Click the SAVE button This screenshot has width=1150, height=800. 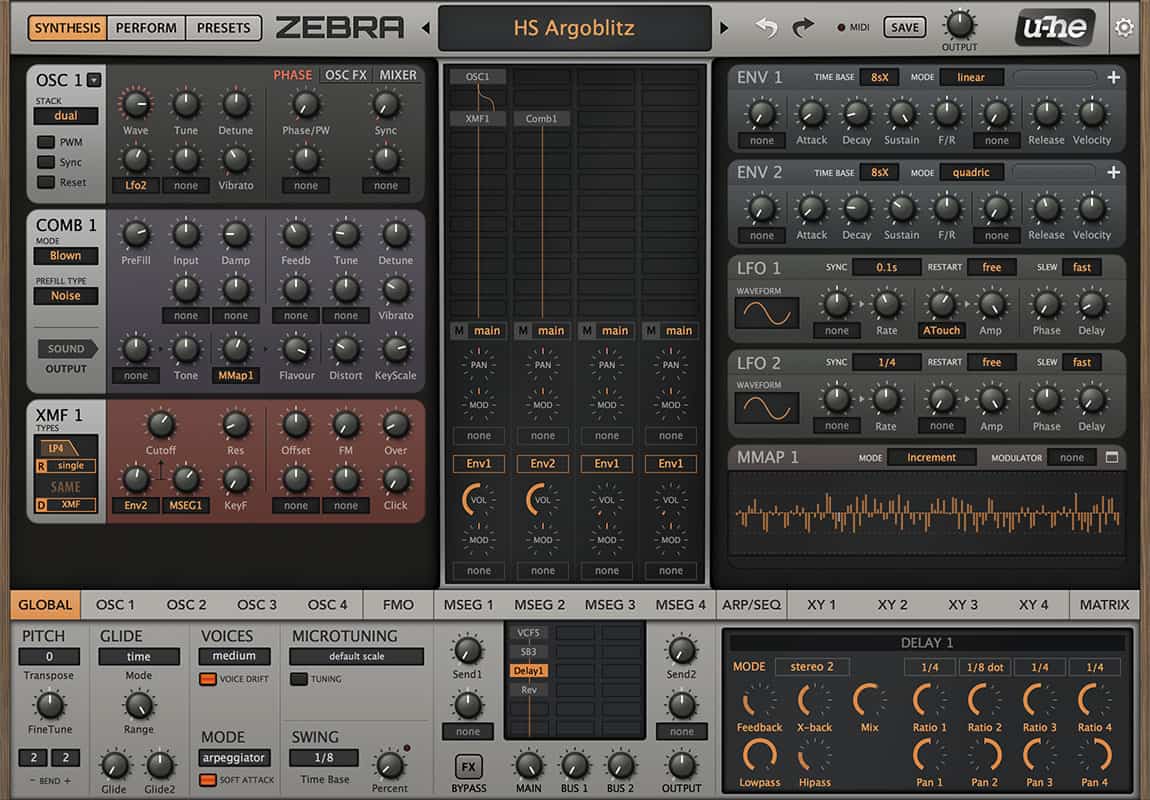pos(904,27)
